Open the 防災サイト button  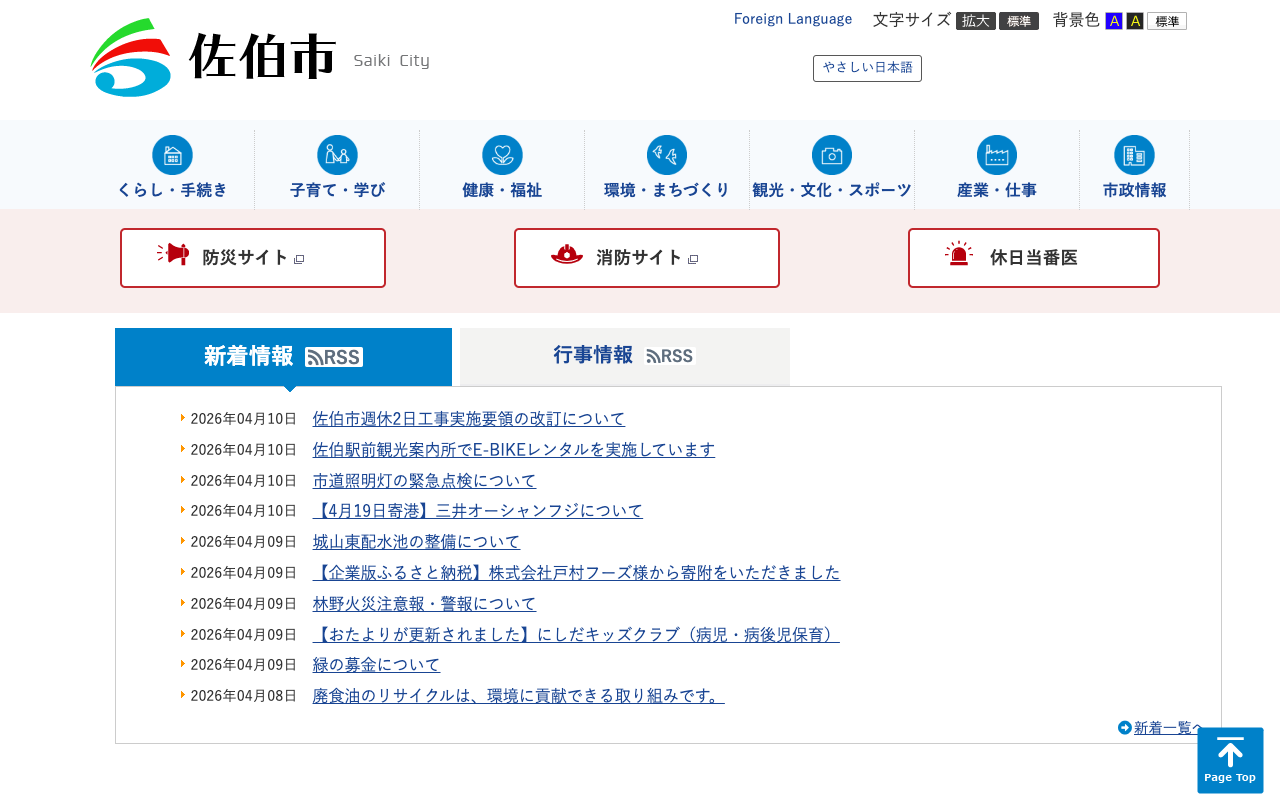coord(253,258)
